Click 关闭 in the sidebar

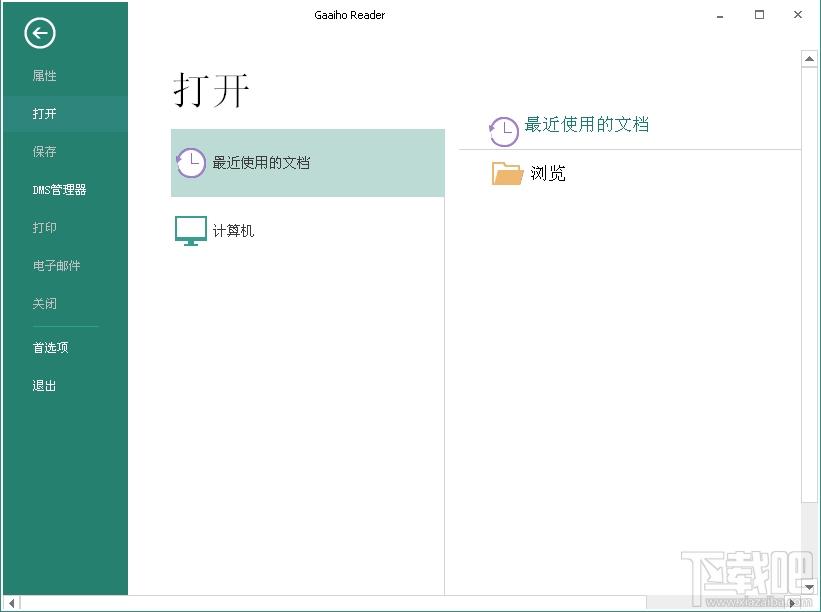(x=45, y=304)
